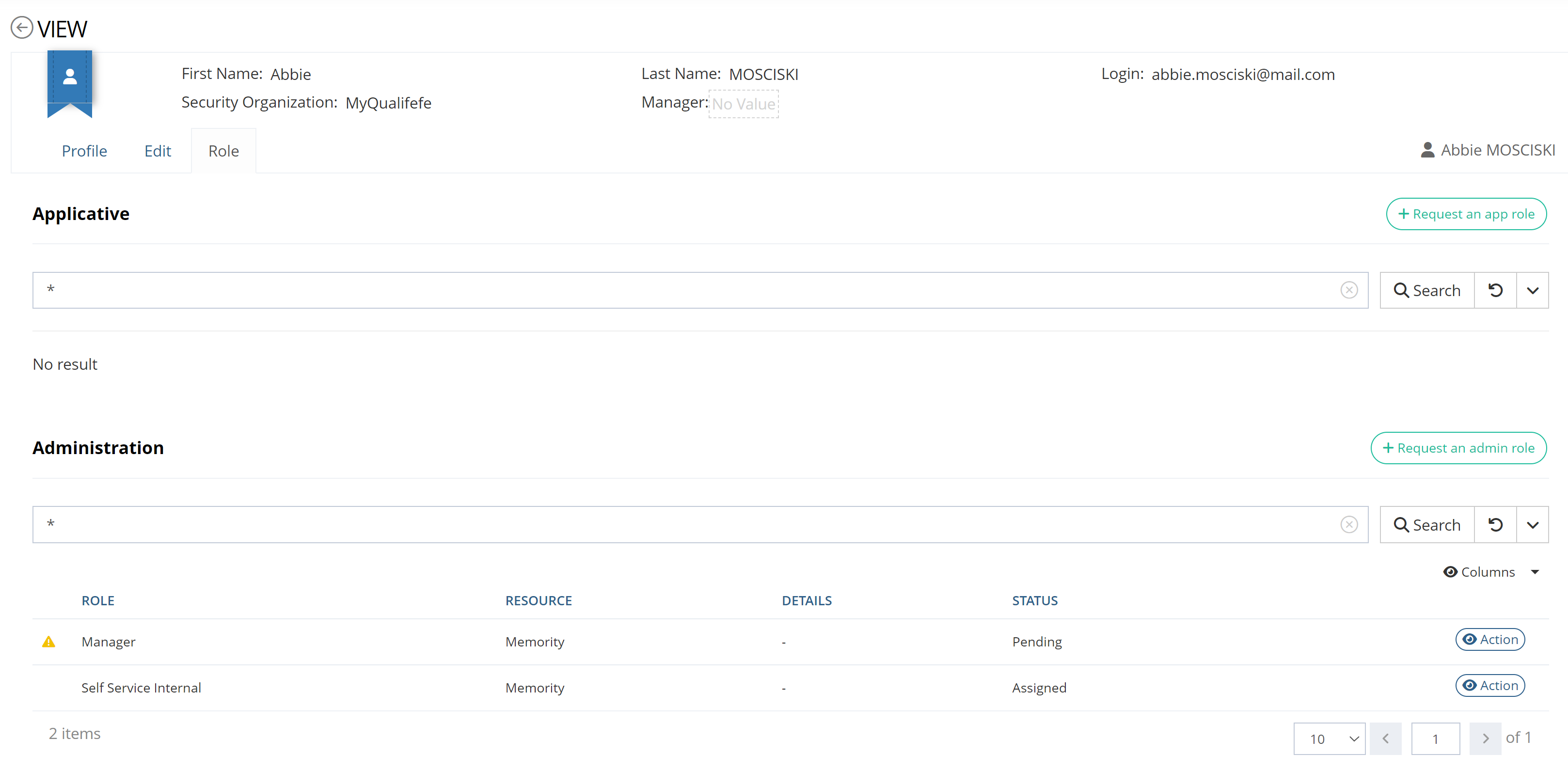Viewport: 1568px width, 771px height.
Task: Go to the next page of results
Action: (1485, 738)
